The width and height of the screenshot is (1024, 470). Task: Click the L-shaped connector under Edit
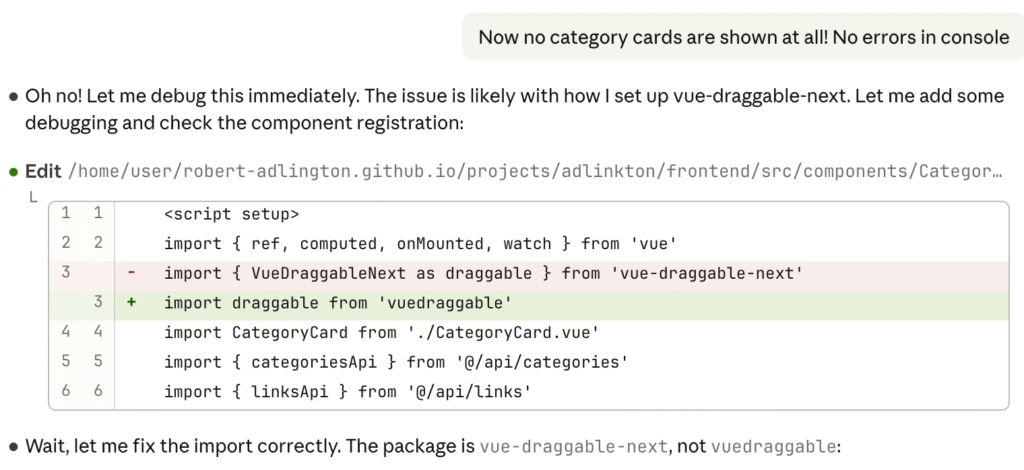coord(33,197)
